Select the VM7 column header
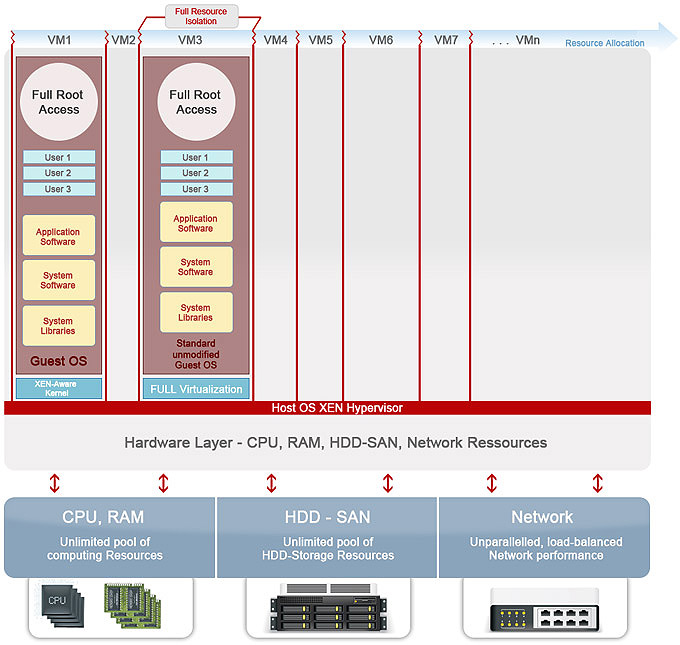 click(x=446, y=40)
